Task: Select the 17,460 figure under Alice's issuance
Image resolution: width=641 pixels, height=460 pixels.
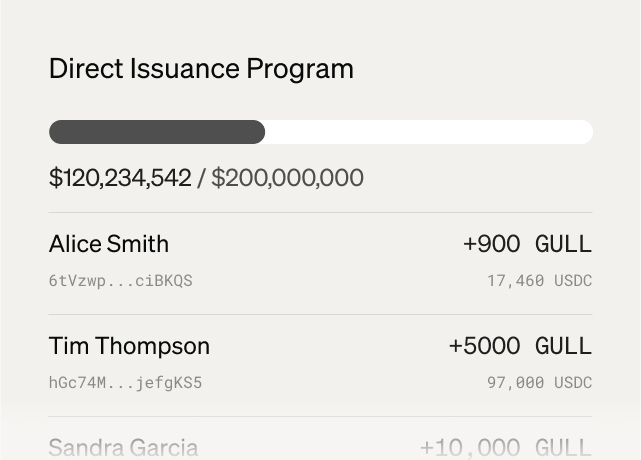Action: [x=515, y=281]
